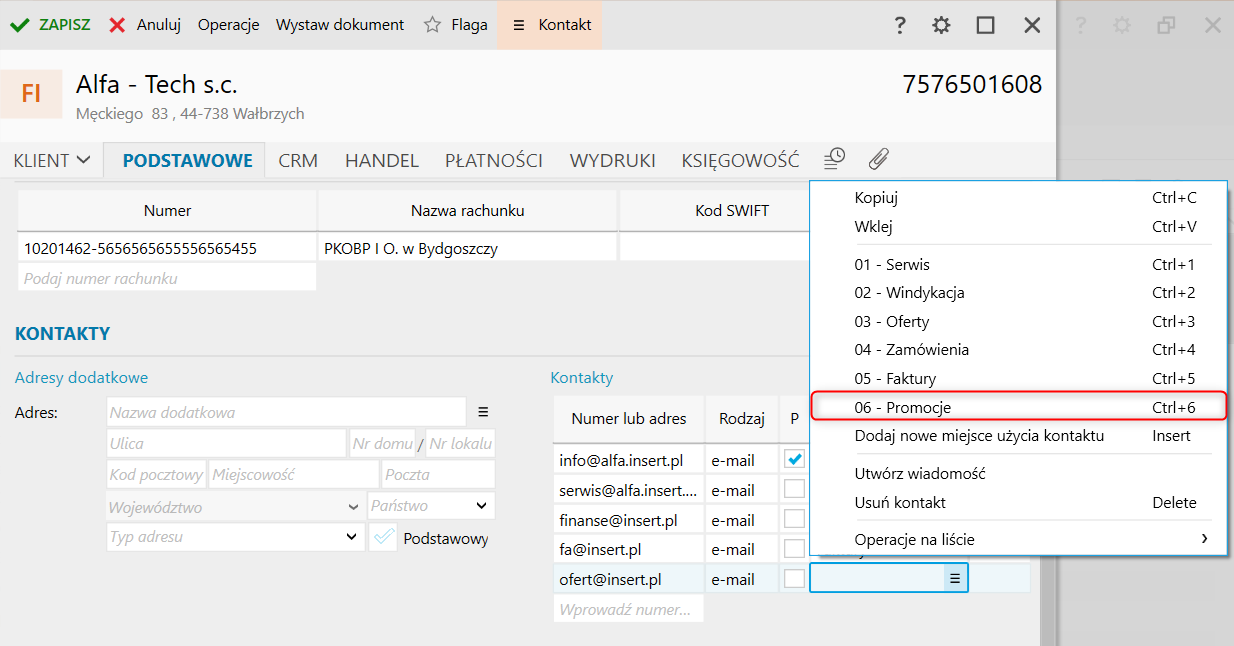This screenshot has width=1234, height=646.
Task: Open the attachments paperclip icon
Action: pos(878,158)
